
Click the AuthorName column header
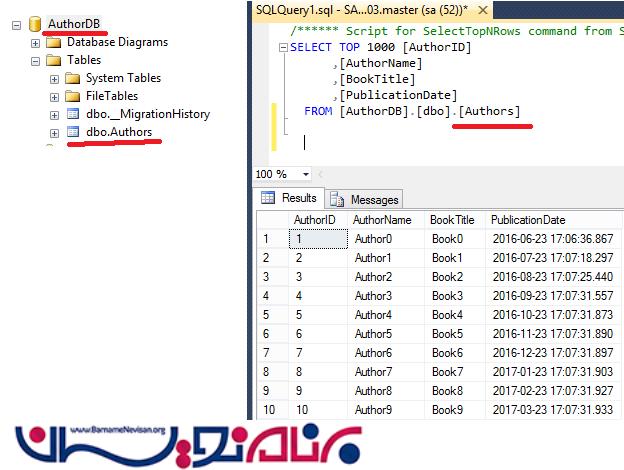(385, 220)
